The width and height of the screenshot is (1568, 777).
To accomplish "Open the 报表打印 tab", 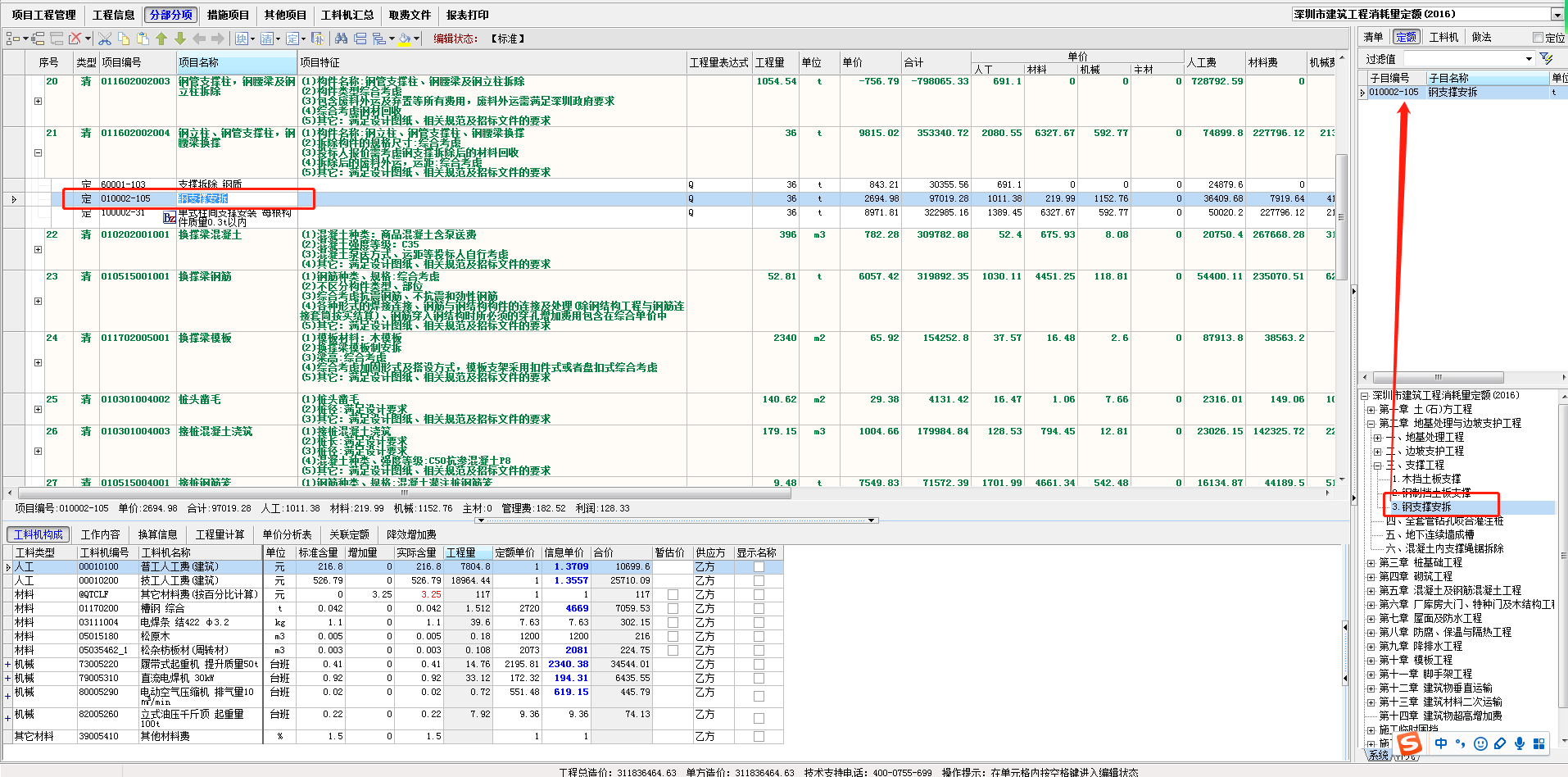I will click(x=467, y=15).
